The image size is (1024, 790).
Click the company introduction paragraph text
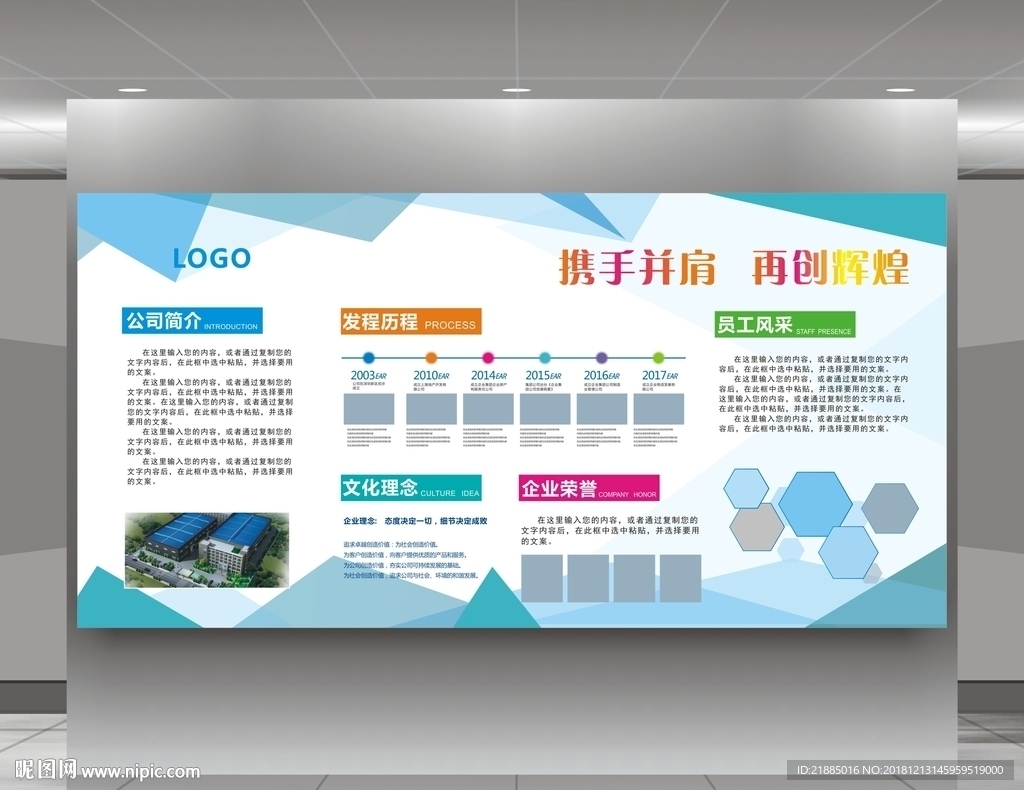(x=210, y=417)
